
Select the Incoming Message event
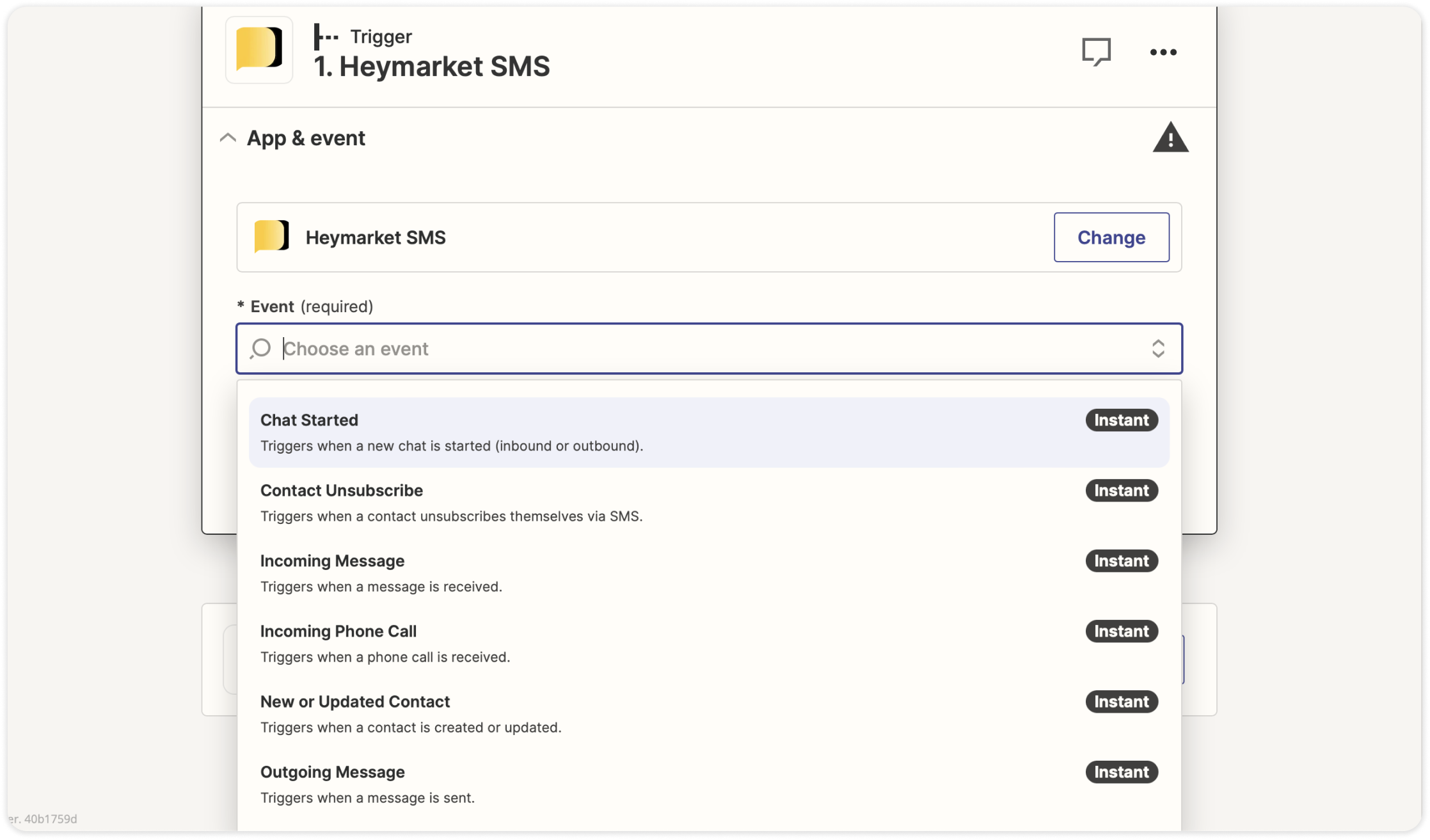pyautogui.click(x=709, y=573)
